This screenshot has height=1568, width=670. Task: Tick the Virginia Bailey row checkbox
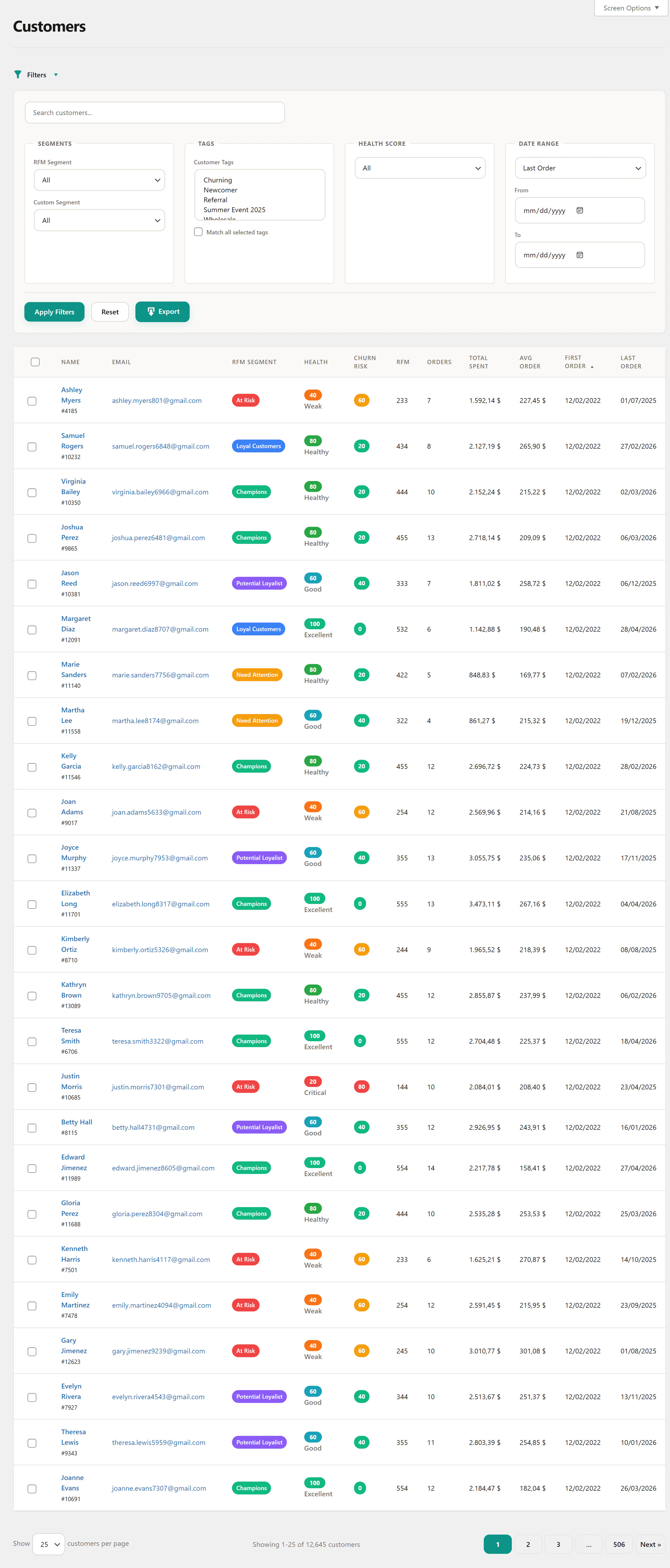pyautogui.click(x=32, y=493)
